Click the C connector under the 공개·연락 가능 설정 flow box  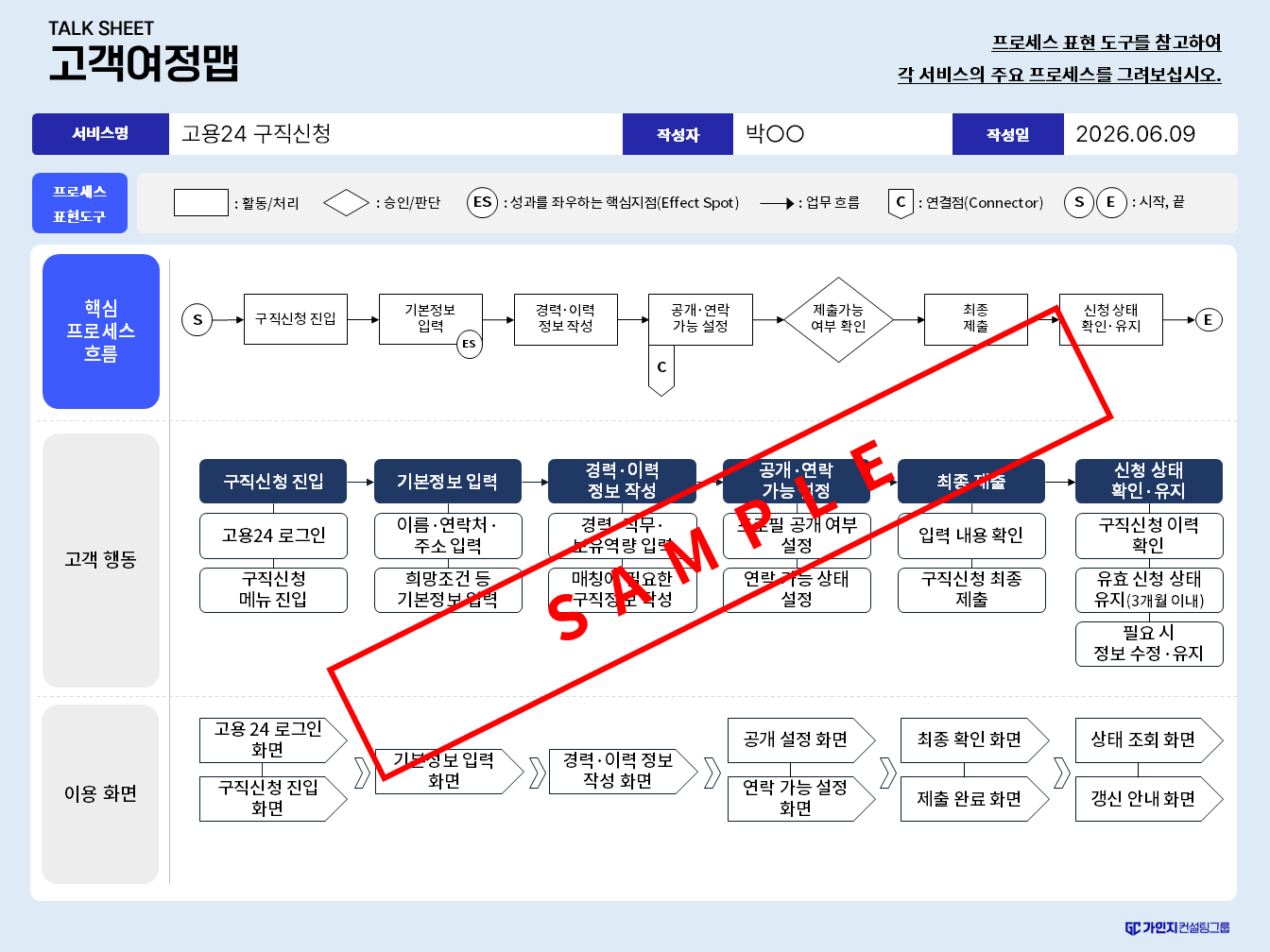[x=661, y=369]
